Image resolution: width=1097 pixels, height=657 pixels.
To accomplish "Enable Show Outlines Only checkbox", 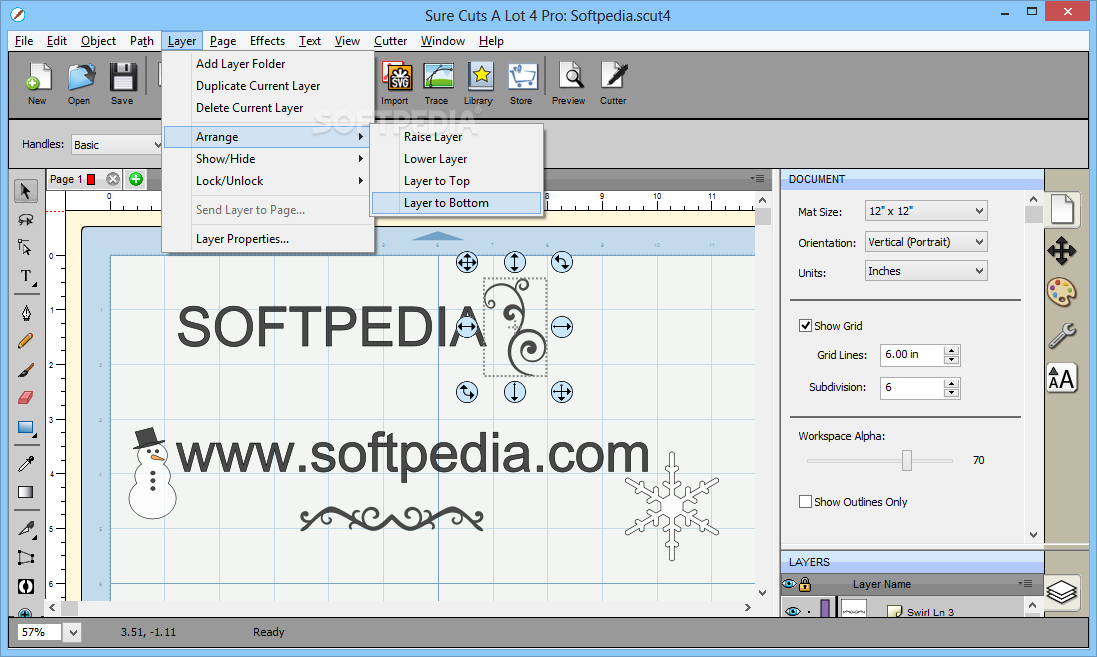I will 805,502.
